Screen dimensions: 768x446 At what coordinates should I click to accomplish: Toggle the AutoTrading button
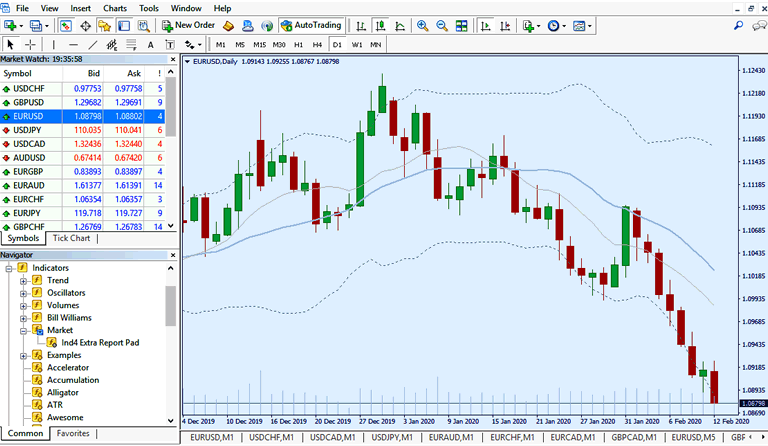(x=311, y=25)
